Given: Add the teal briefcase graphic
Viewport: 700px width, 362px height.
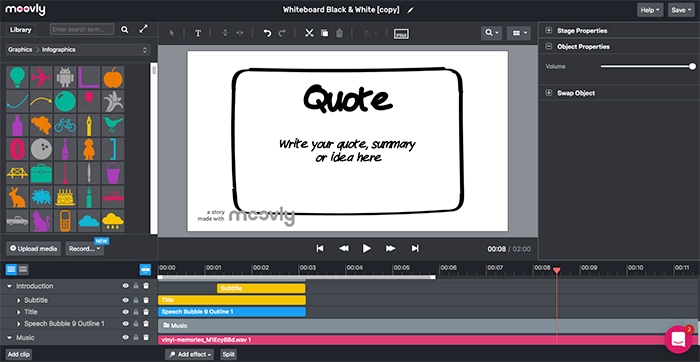Looking at the screenshot, I should click(41, 173).
